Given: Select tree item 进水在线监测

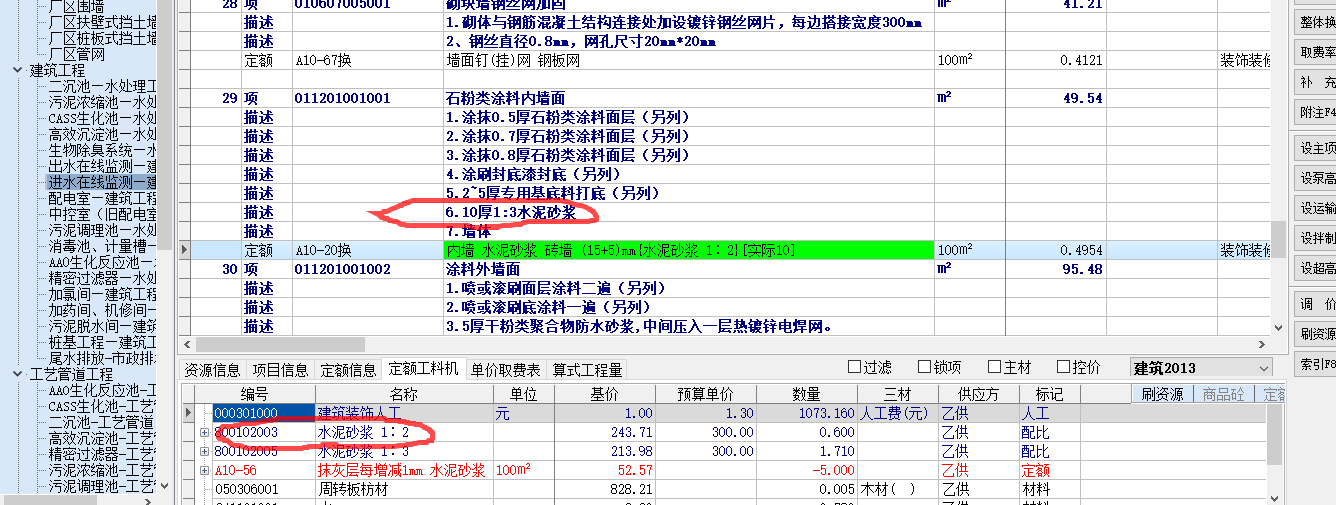Looking at the screenshot, I should [x=102, y=182].
